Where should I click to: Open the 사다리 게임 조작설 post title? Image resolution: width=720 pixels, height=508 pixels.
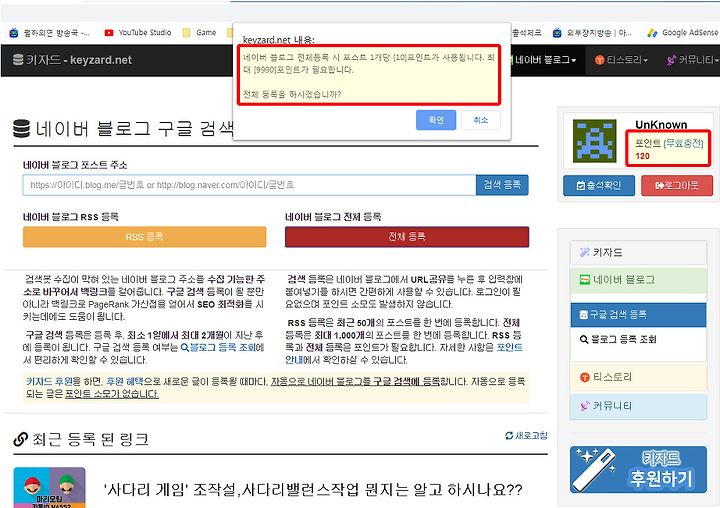click(x=313, y=490)
